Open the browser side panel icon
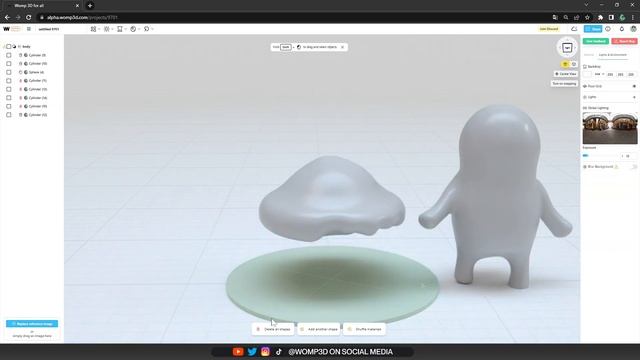 (x=611, y=18)
